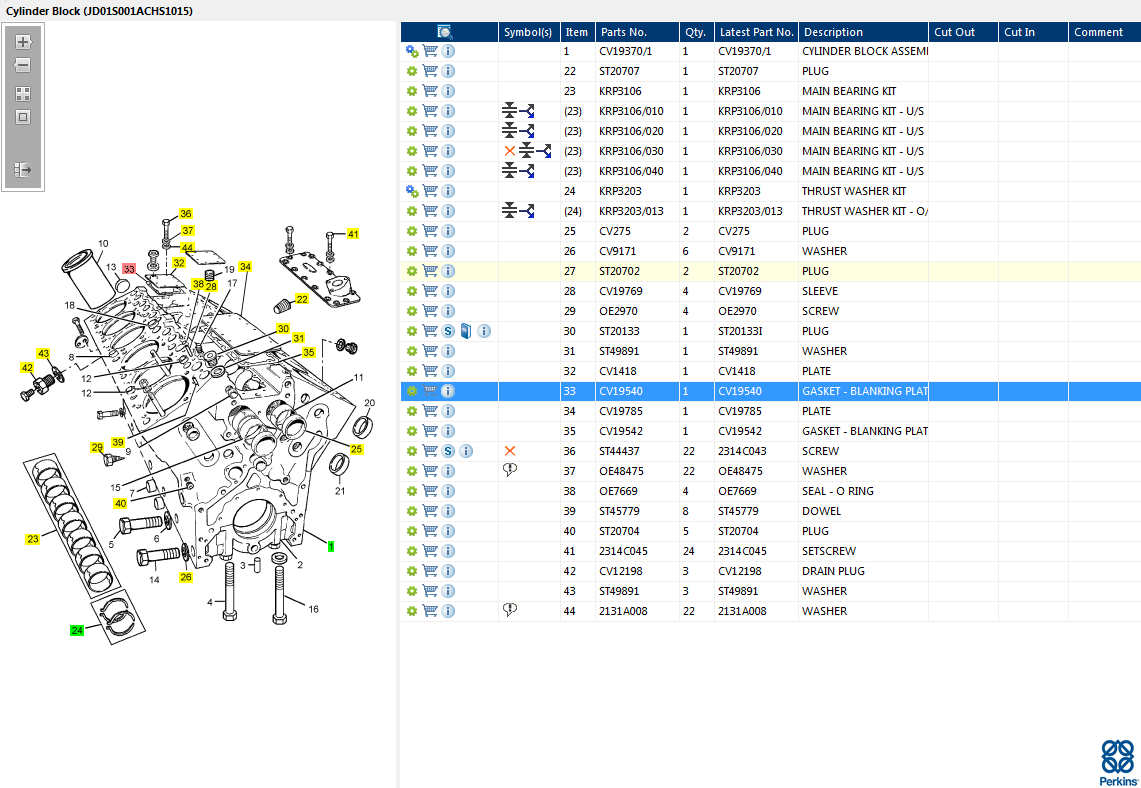The width and height of the screenshot is (1141, 788).
Task: Click gears assembly icon for thrust washer kit KRP3203
Action: click(412, 191)
